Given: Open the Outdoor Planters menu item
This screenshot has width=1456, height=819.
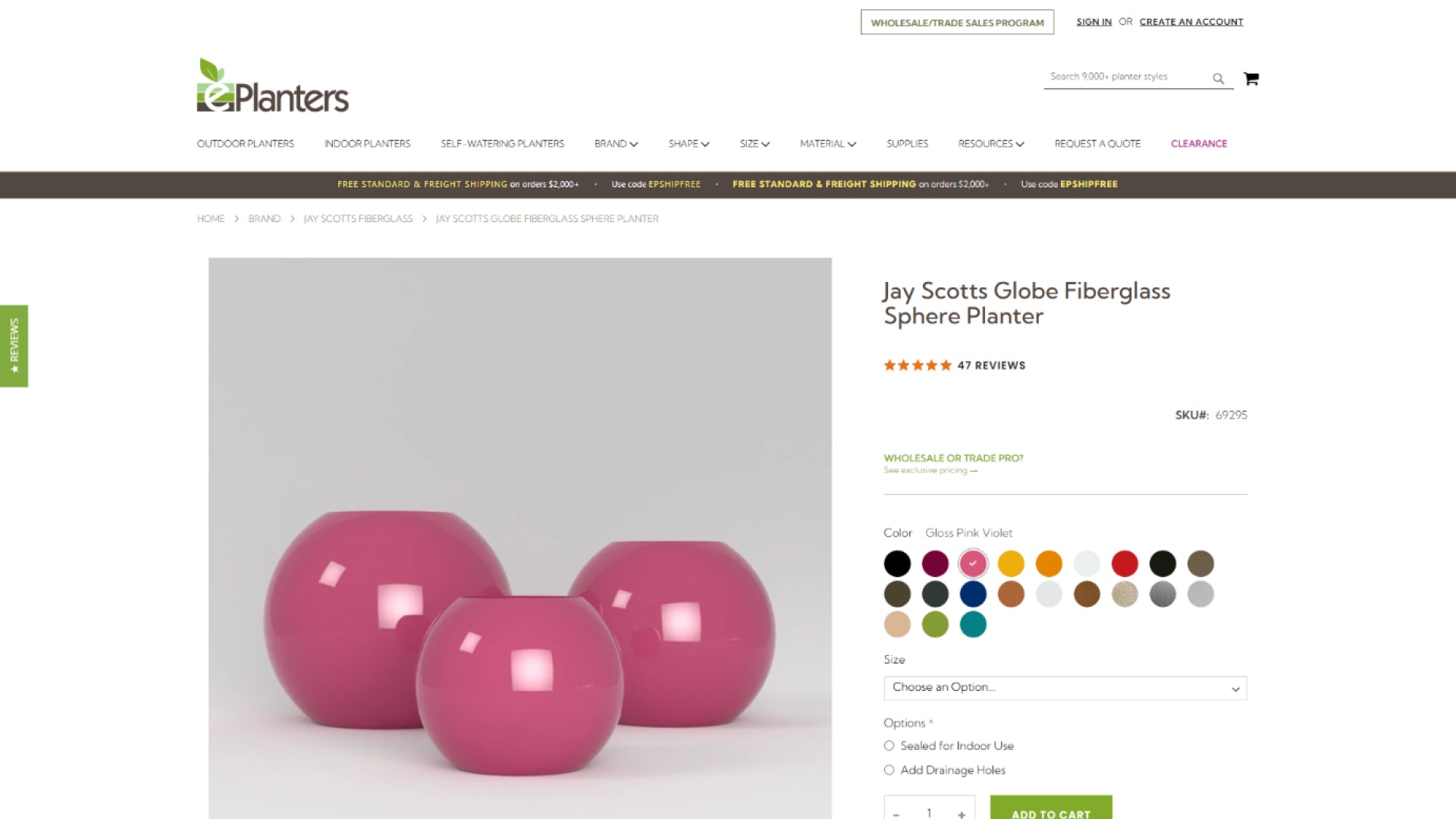Looking at the screenshot, I should coord(245,143).
